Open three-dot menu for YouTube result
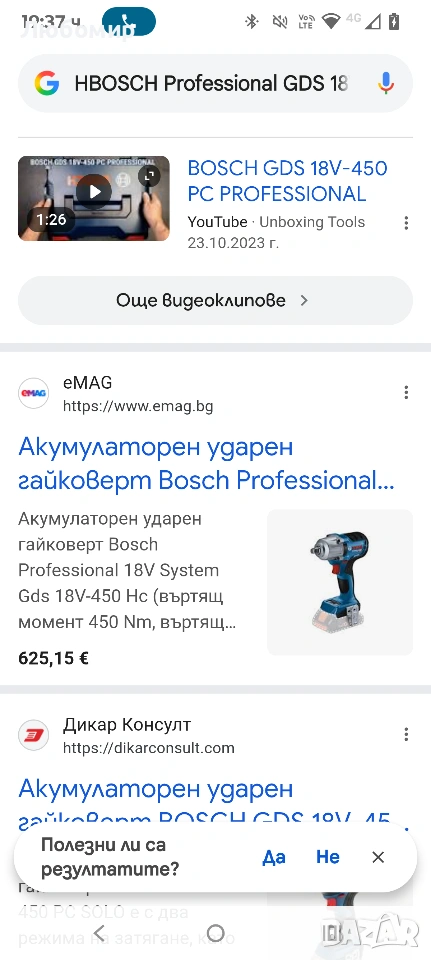This screenshot has height=960, width=431. 406,223
